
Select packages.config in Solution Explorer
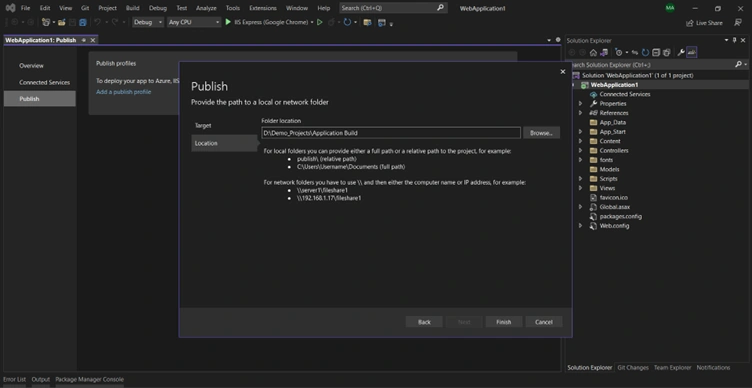[620, 216]
